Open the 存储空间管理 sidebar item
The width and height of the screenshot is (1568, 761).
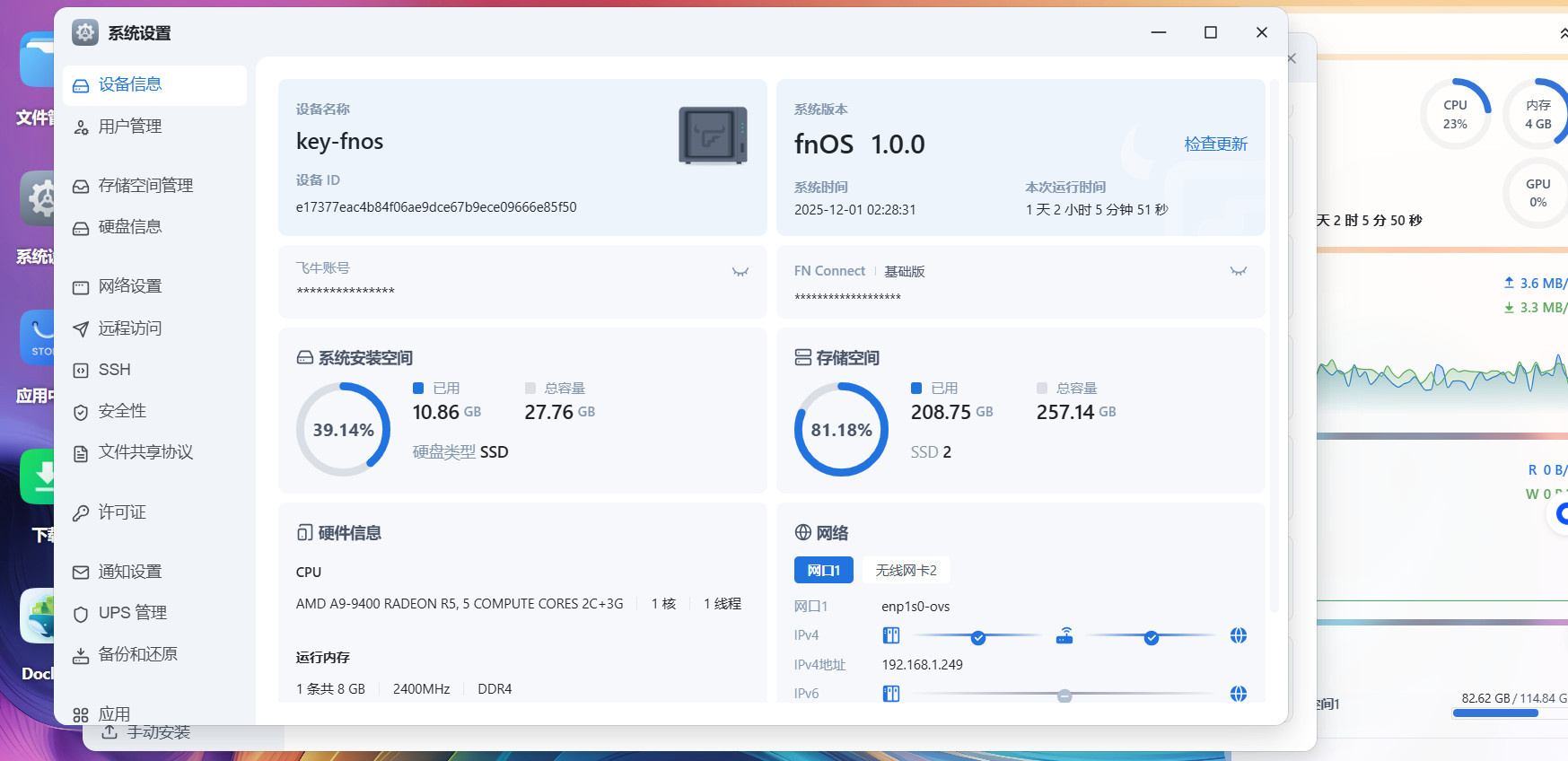[145, 186]
